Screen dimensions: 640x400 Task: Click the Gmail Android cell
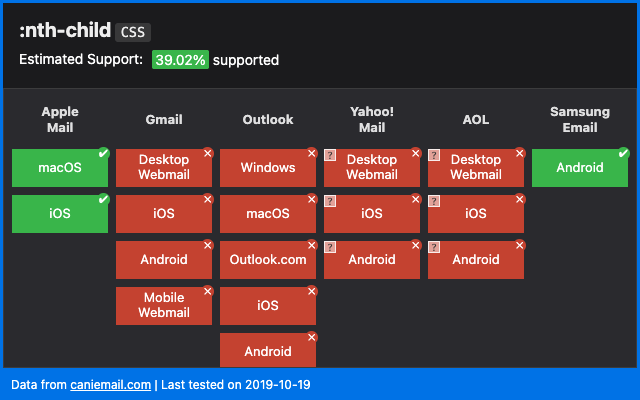[x=163, y=259]
